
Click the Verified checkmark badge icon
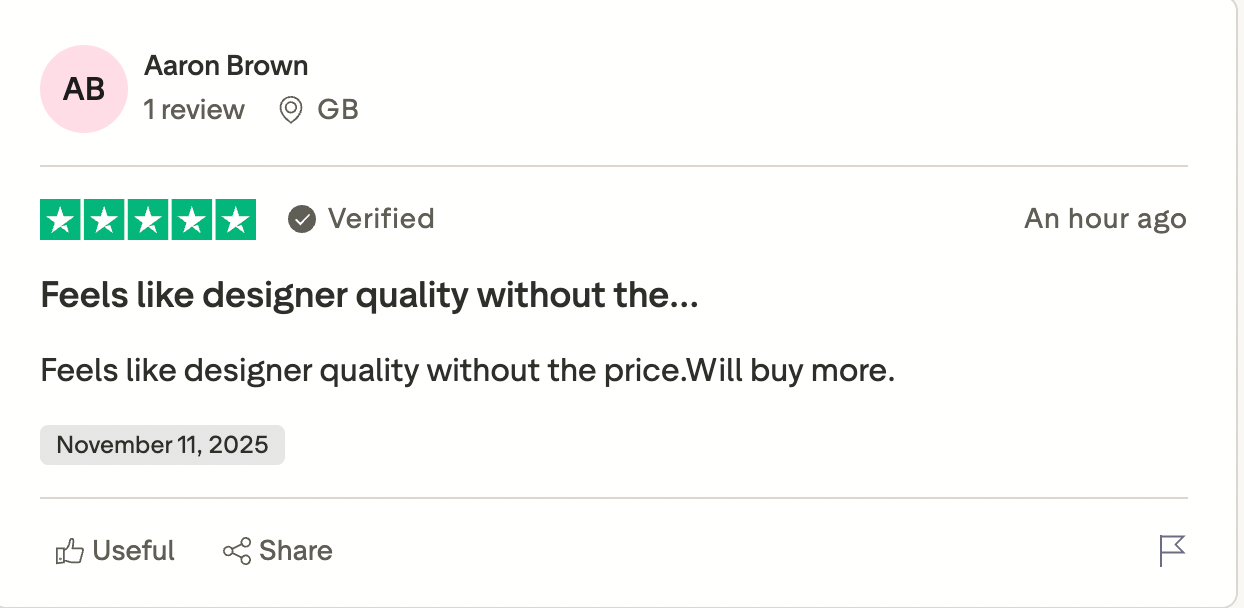click(x=302, y=219)
